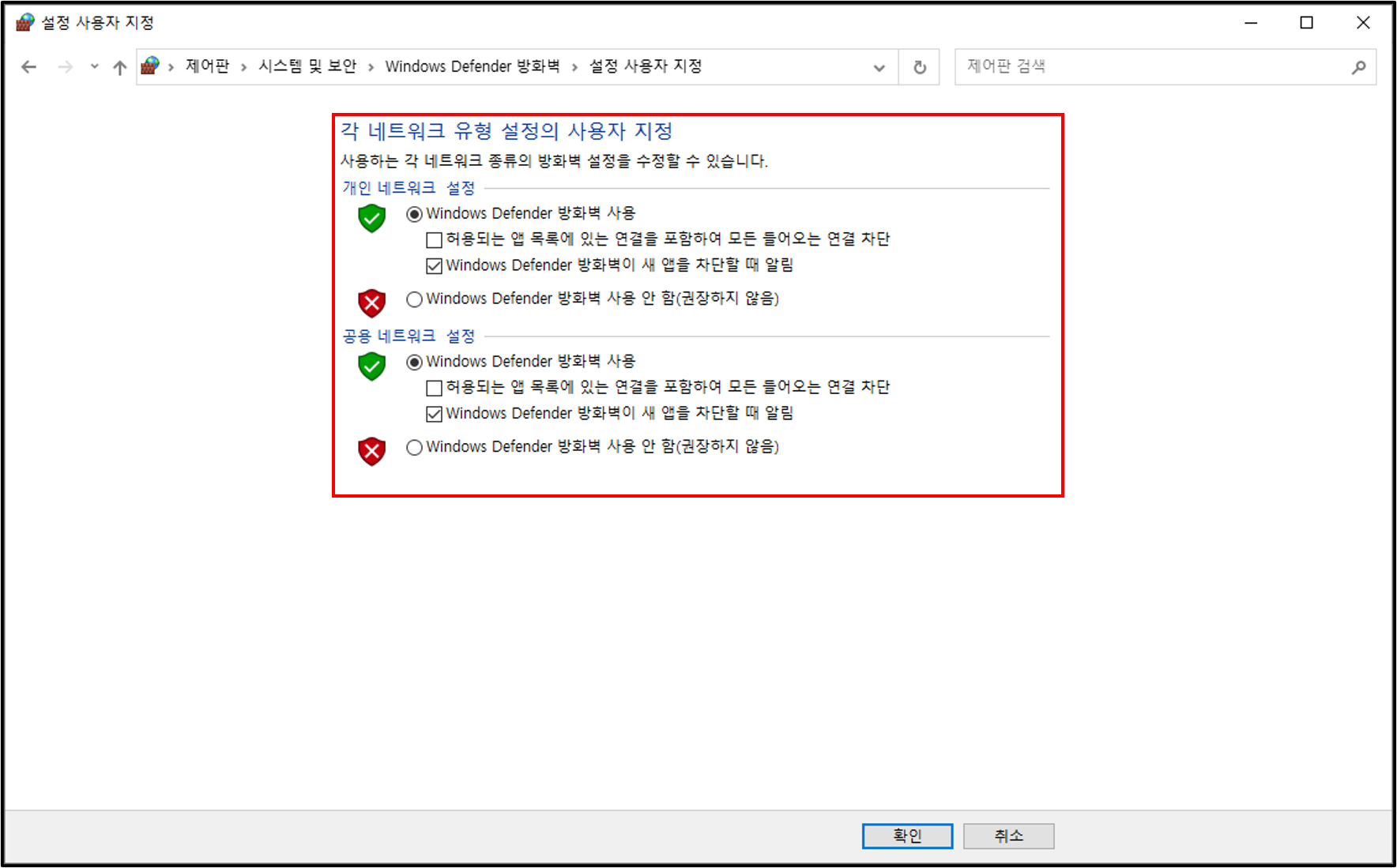Open the recent locations dropdown chevron

tap(95, 67)
